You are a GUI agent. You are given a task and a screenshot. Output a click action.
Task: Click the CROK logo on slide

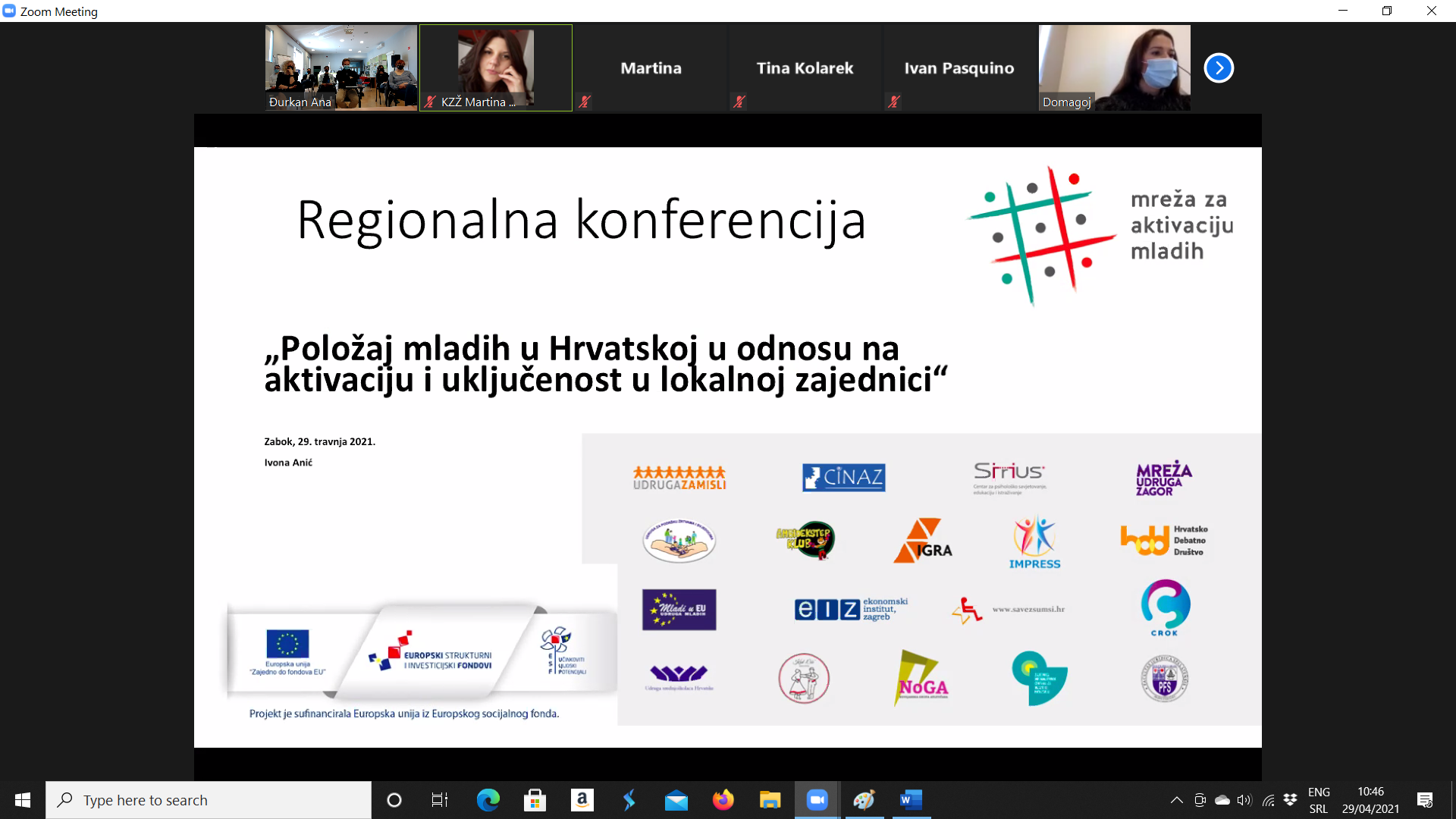[x=1165, y=608]
